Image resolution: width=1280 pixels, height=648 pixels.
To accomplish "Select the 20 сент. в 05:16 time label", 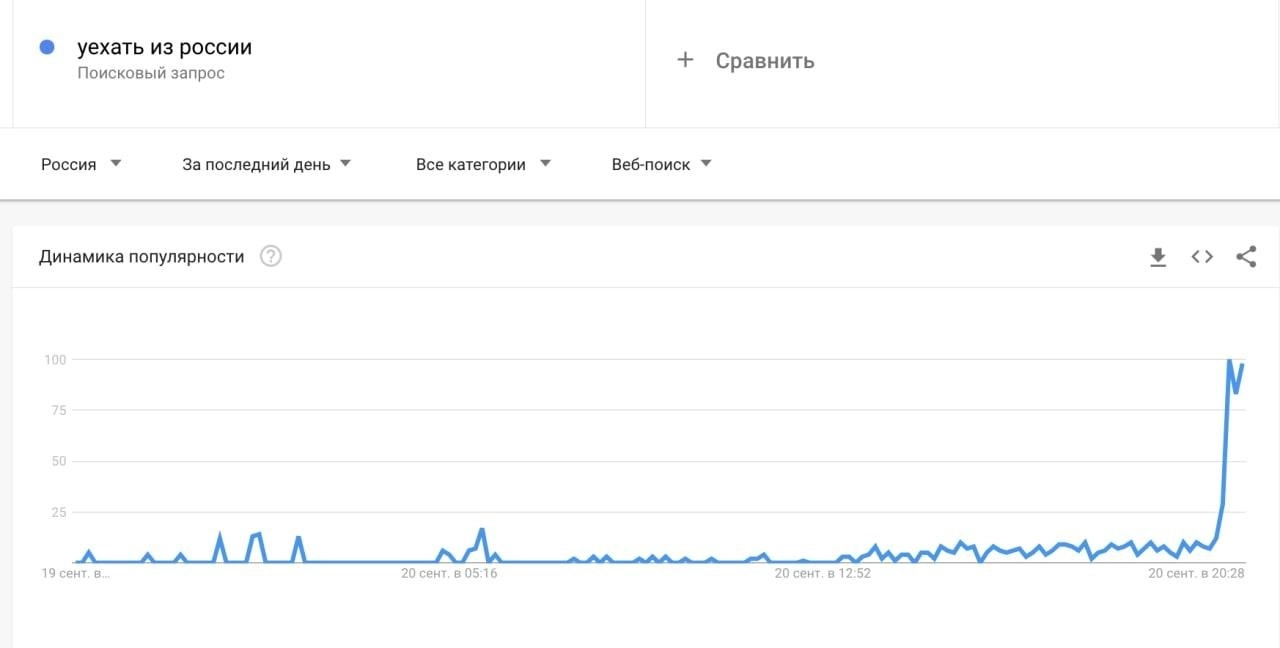I will coord(449,574).
